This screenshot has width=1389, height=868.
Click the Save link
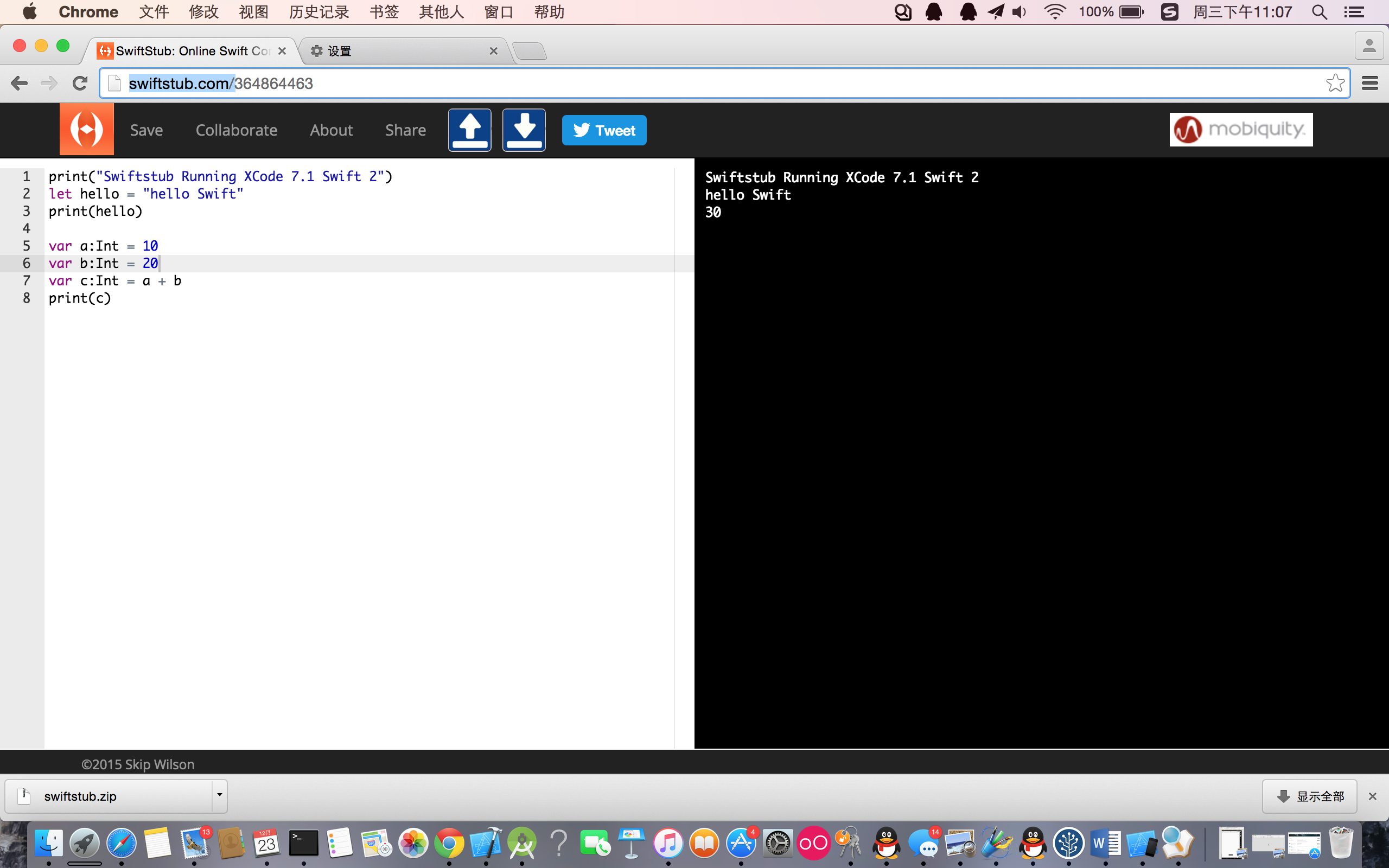146,130
